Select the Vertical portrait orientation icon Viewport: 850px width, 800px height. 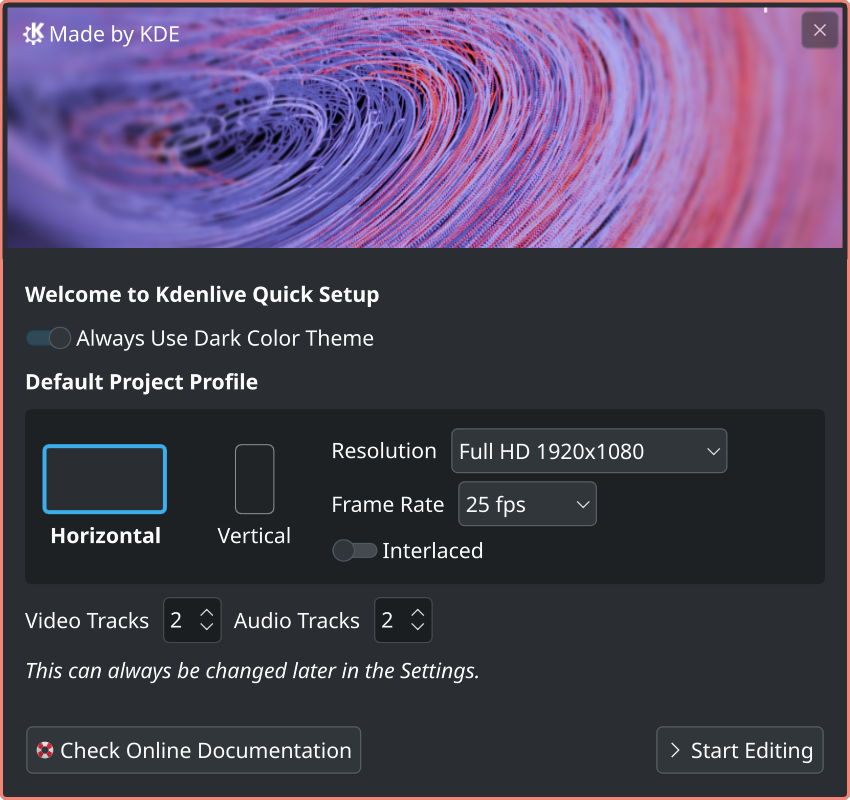point(254,479)
